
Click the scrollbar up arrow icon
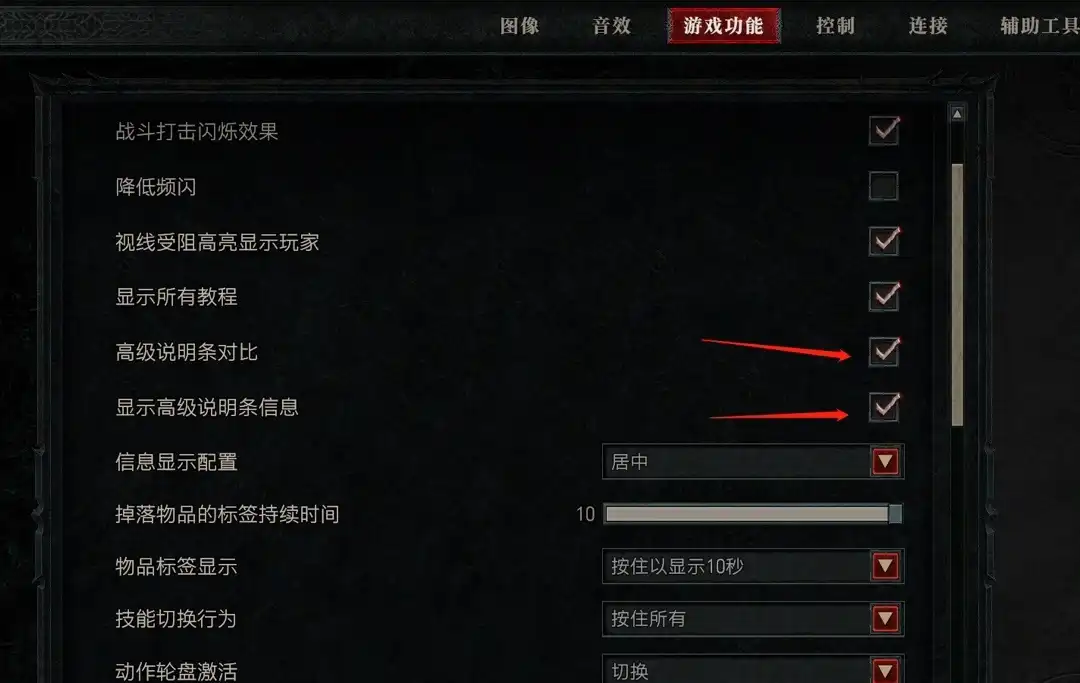pyautogui.click(x=957, y=114)
